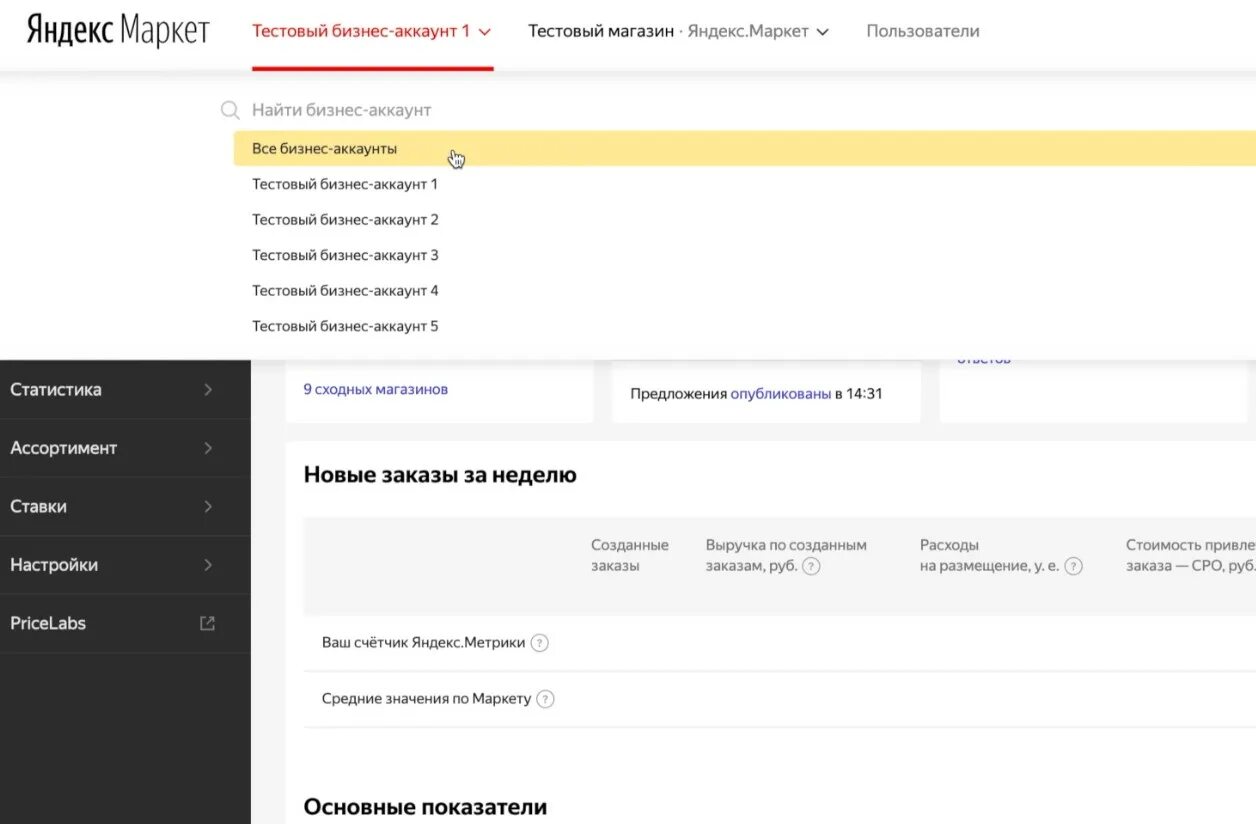This screenshot has width=1256, height=824.
Task: Collapse the Тестовый бизнес-аккаунт 1 dropdown
Action: pyautogui.click(x=372, y=31)
